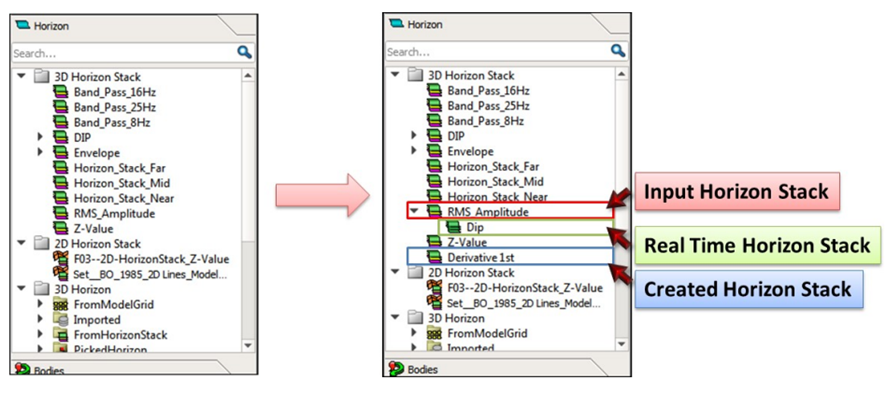The image size is (886, 394).
Task: Click the scrollbar down arrow in right panel
Action: point(621,344)
